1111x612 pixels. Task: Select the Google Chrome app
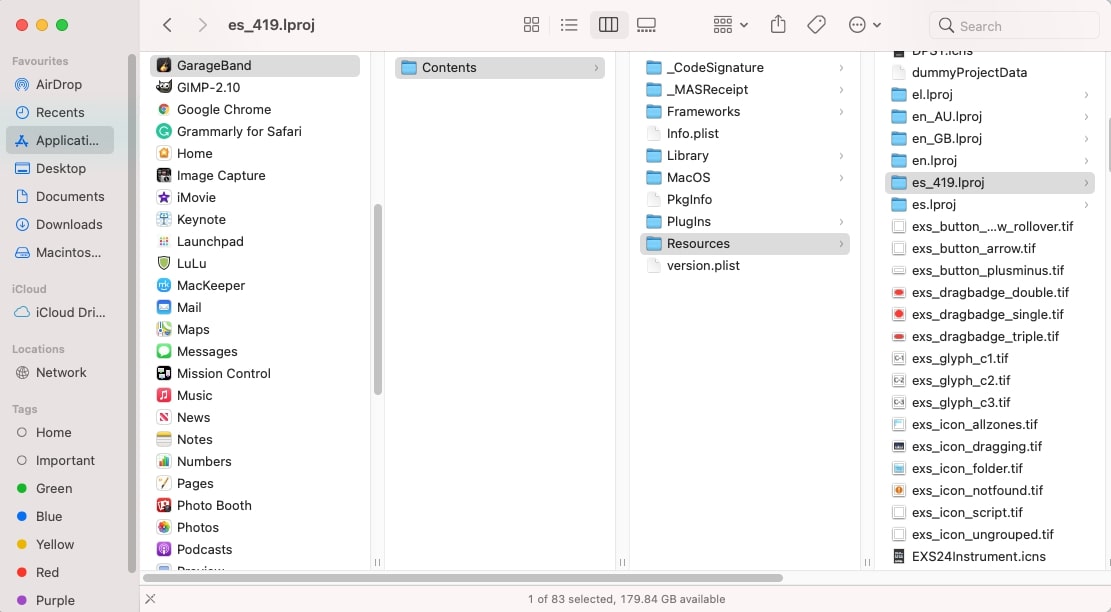tap(255, 109)
